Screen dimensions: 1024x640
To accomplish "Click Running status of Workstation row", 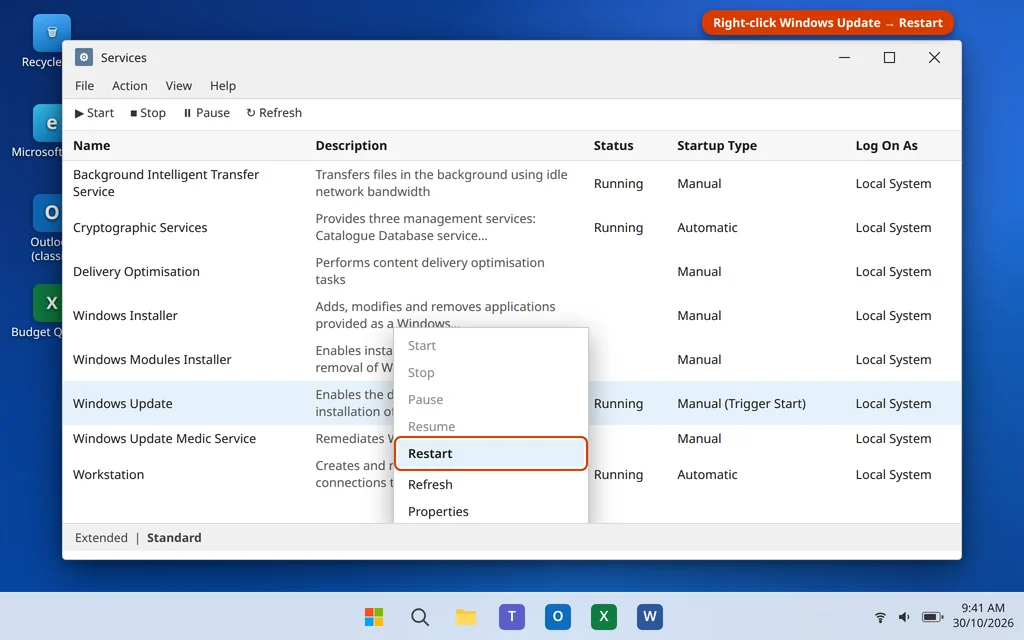I will [x=618, y=474].
